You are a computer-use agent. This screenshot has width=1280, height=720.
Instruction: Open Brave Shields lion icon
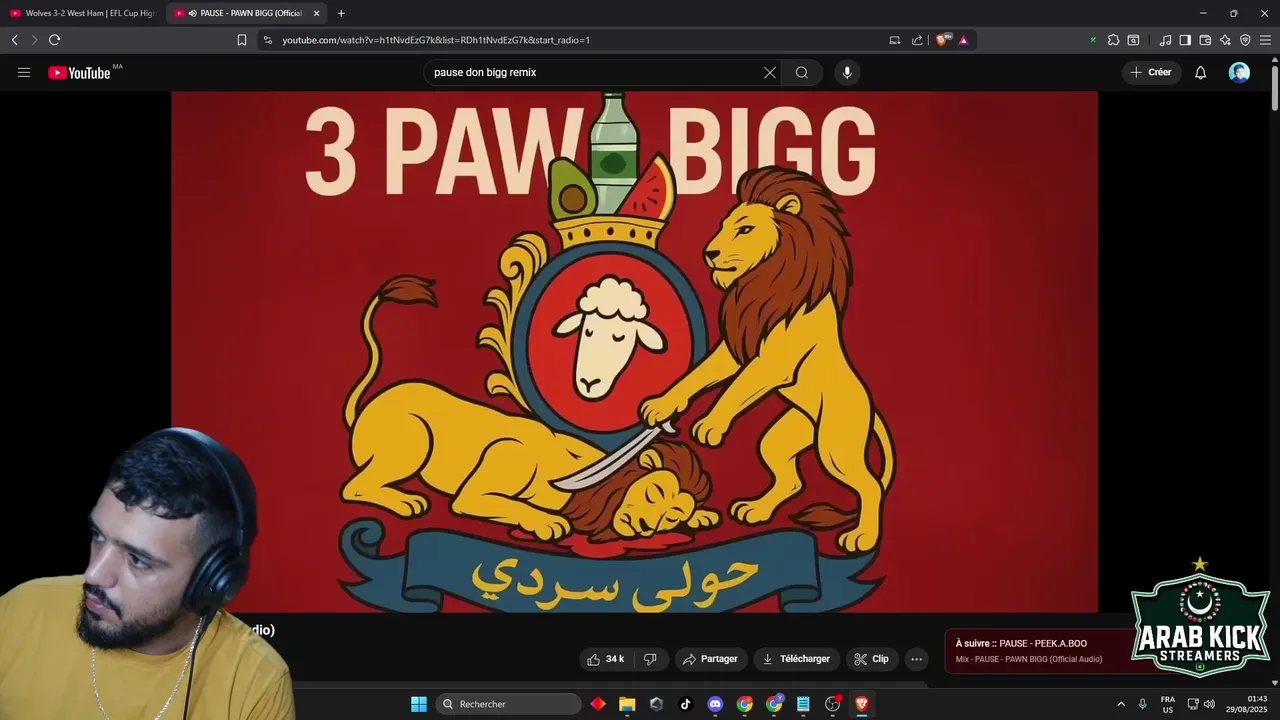pos(942,40)
